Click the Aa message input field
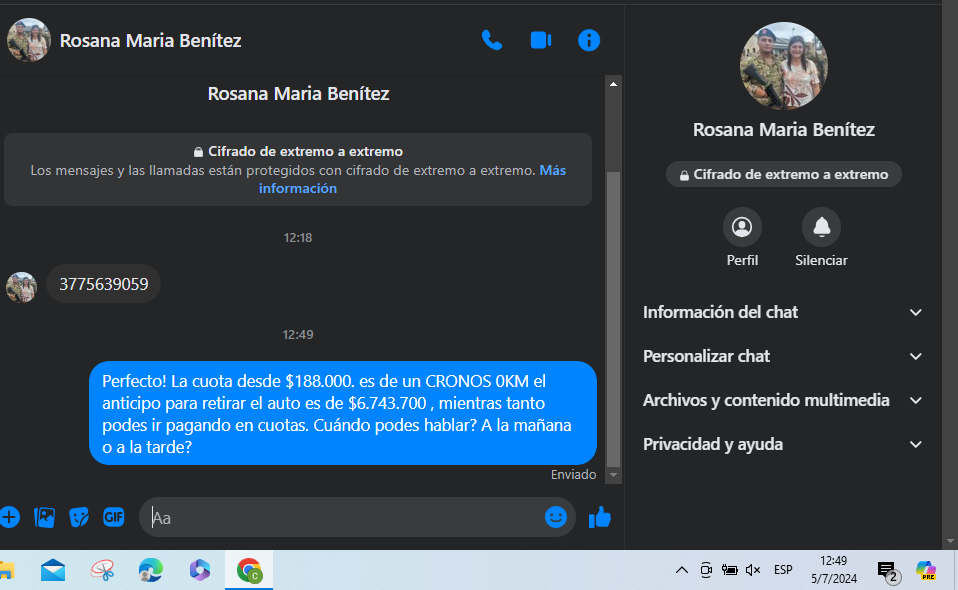 [x=340, y=518]
